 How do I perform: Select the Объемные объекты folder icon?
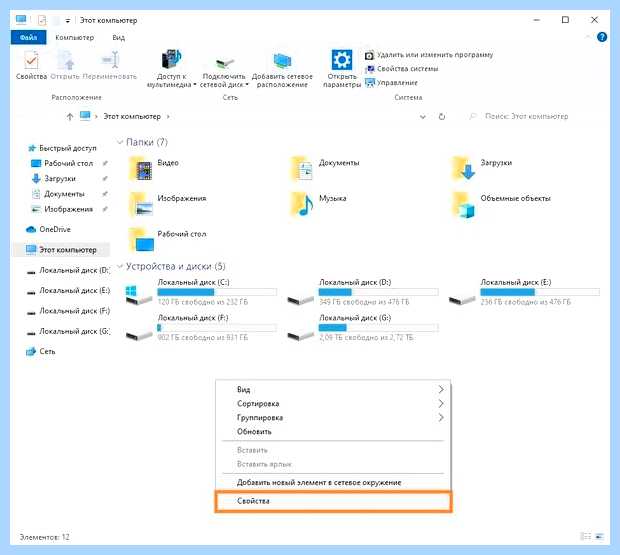463,205
